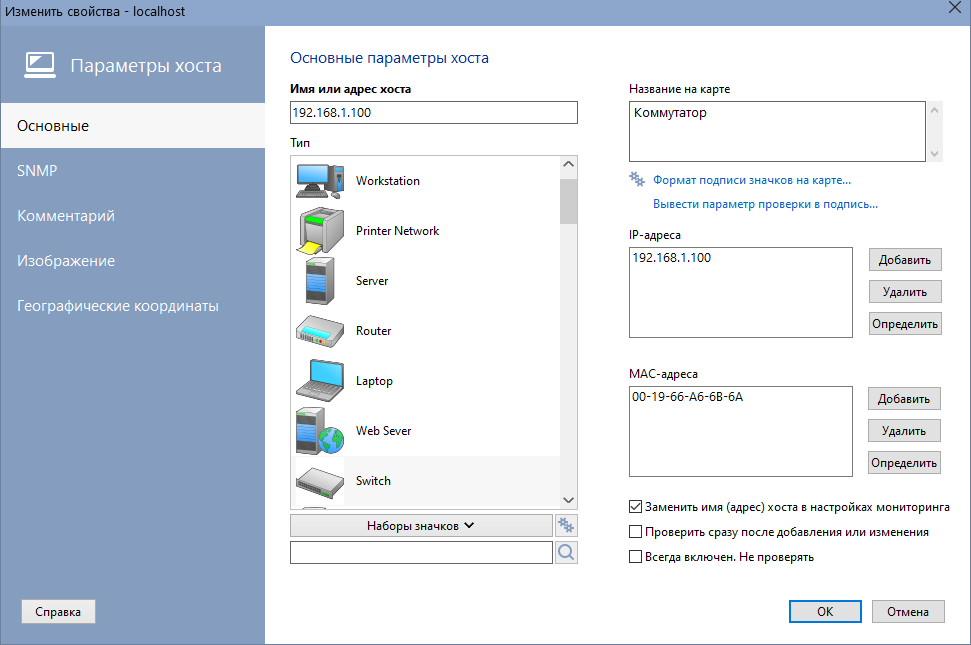Focus the host name or address field
The width and height of the screenshot is (971, 645).
click(433, 113)
